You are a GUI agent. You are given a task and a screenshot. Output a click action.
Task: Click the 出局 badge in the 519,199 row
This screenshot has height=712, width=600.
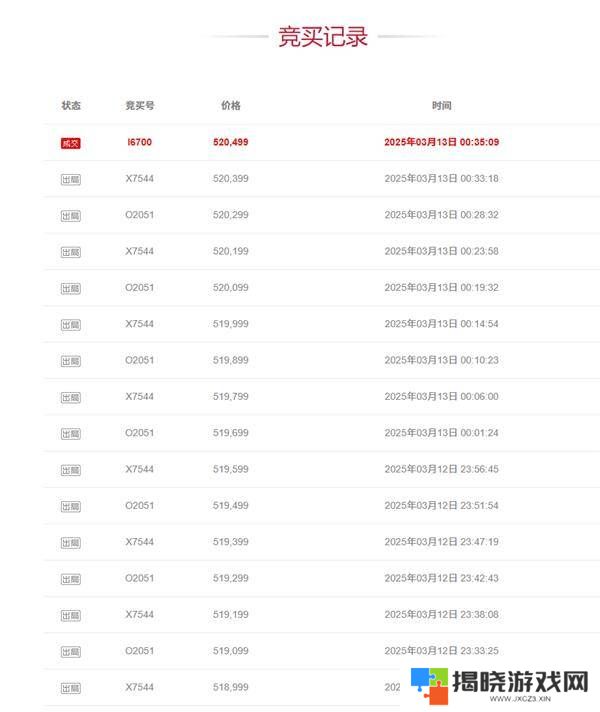[70, 615]
